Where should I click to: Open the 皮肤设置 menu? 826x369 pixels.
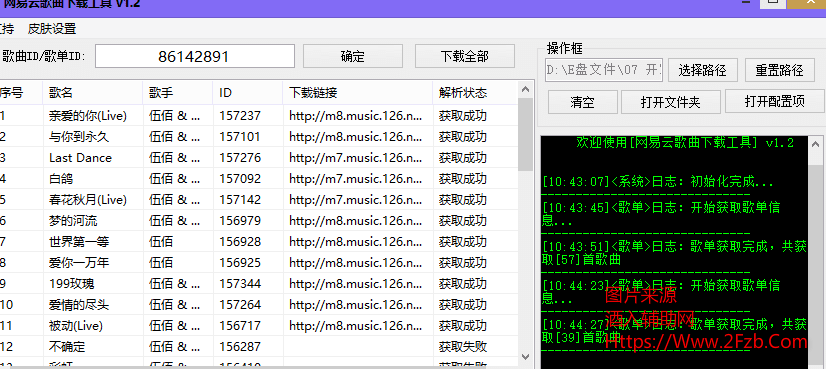(52, 28)
